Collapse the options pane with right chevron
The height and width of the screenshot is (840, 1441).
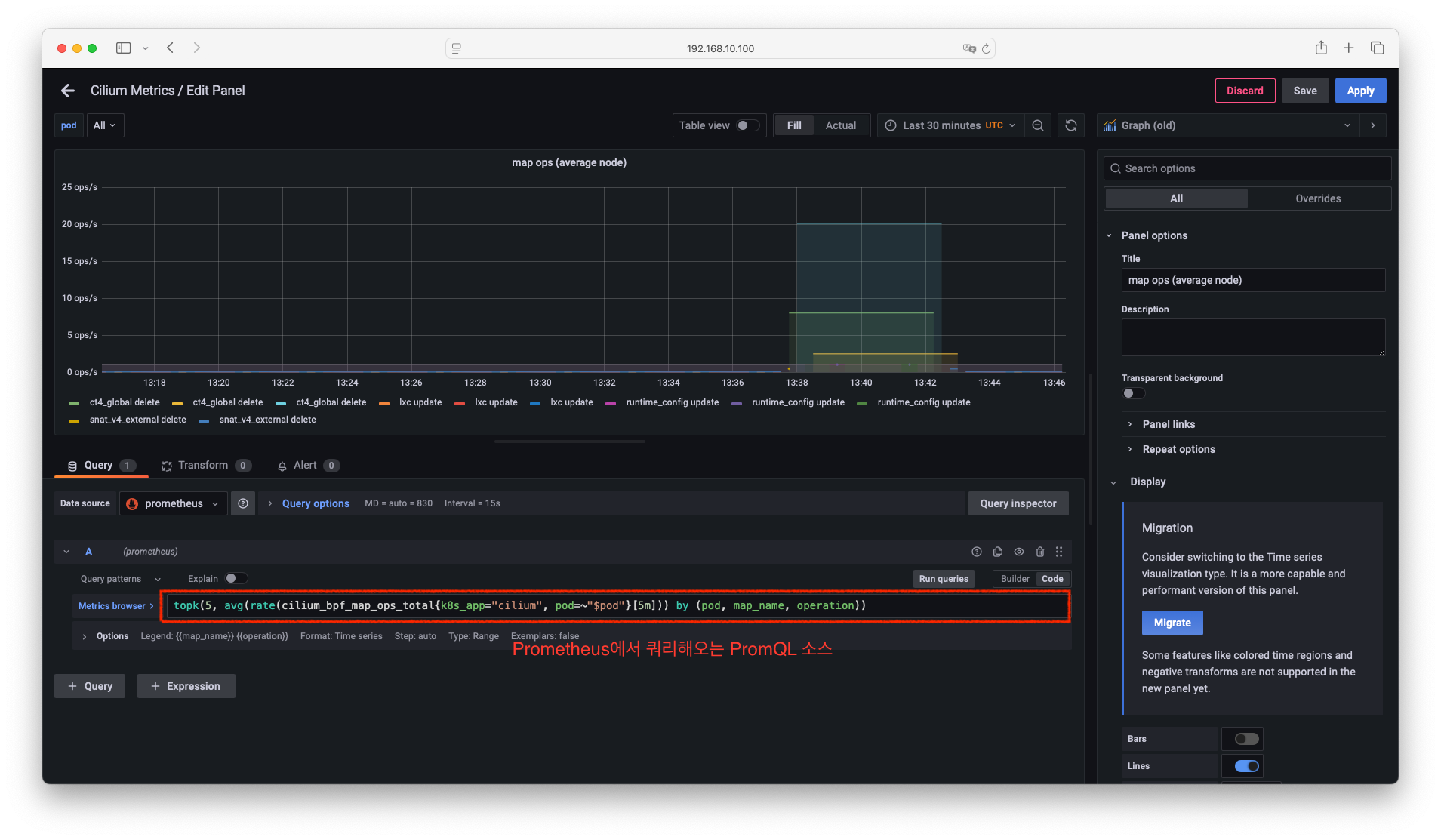pyautogui.click(x=1373, y=125)
